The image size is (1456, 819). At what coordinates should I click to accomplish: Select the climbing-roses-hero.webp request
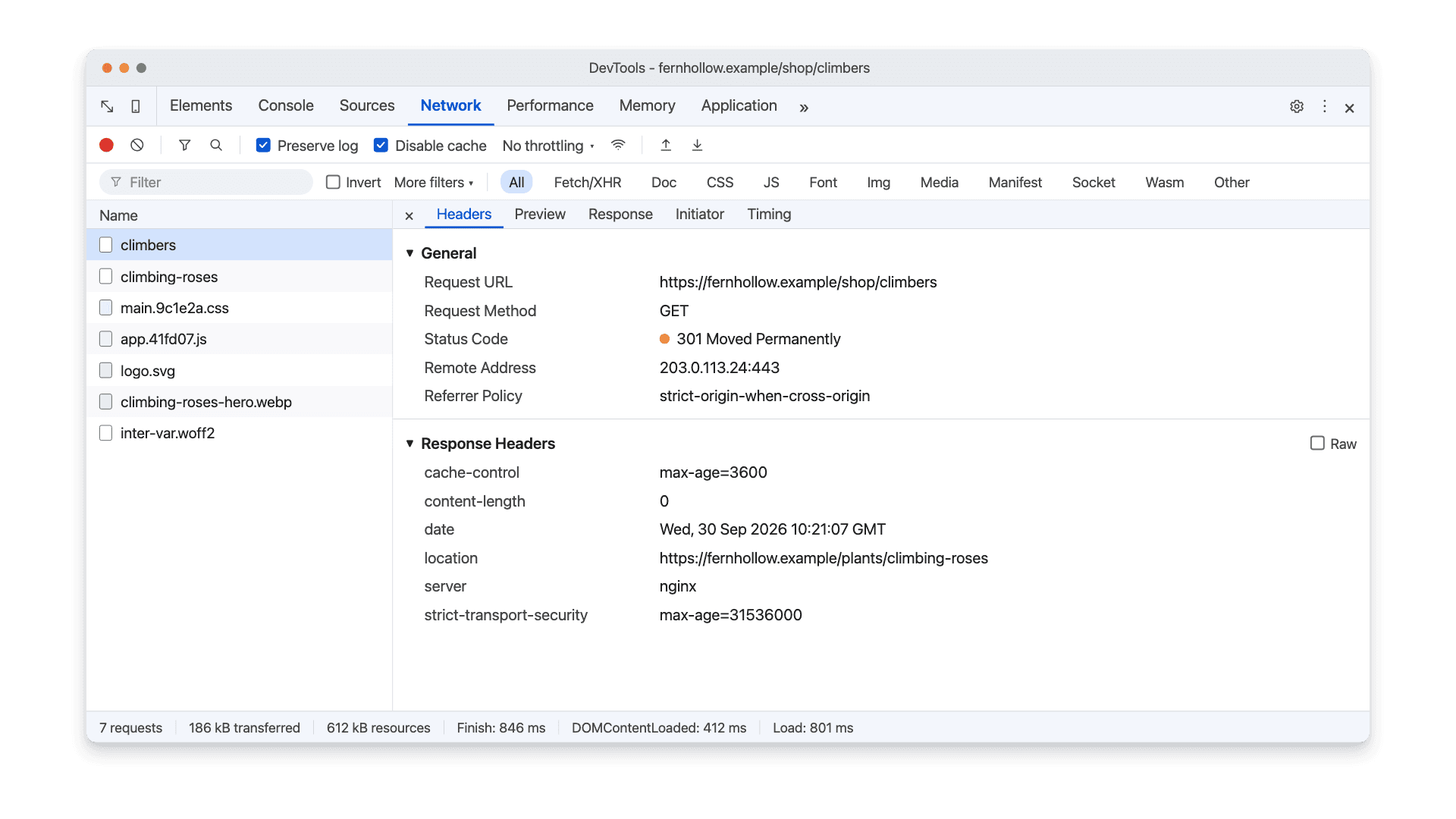240,402
